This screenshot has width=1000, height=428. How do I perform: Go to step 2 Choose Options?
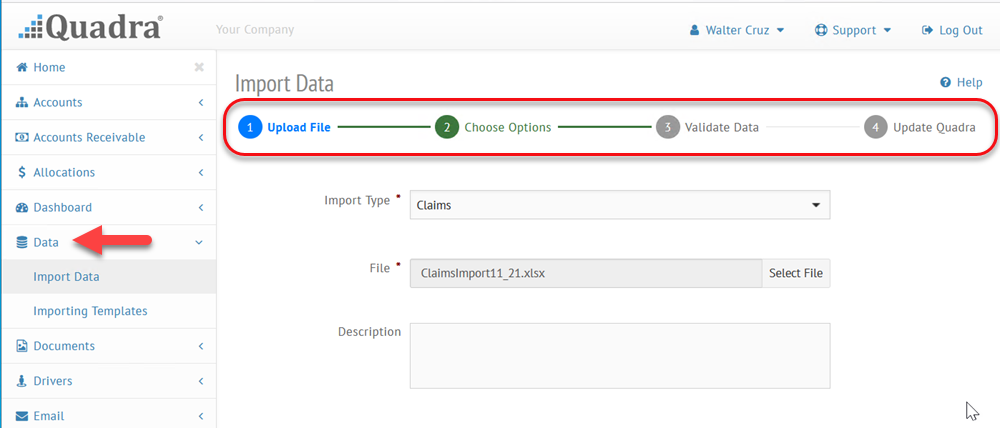pos(493,127)
